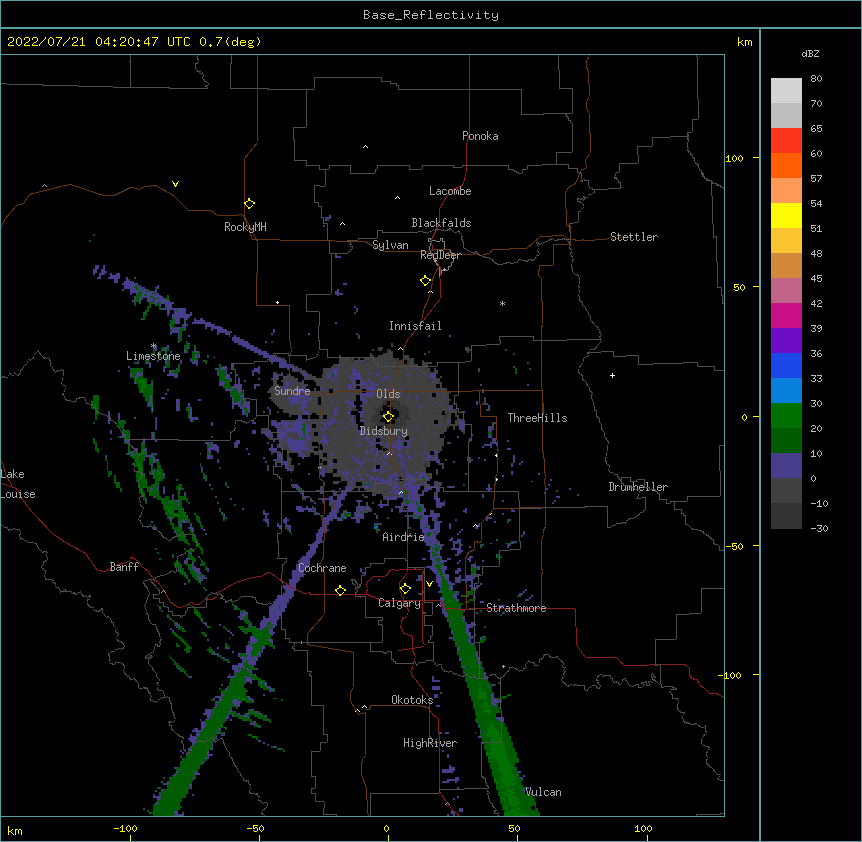This screenshot has width=862, height=842.
Task: Click the Sundre label
Action: (x=292, y=391)
